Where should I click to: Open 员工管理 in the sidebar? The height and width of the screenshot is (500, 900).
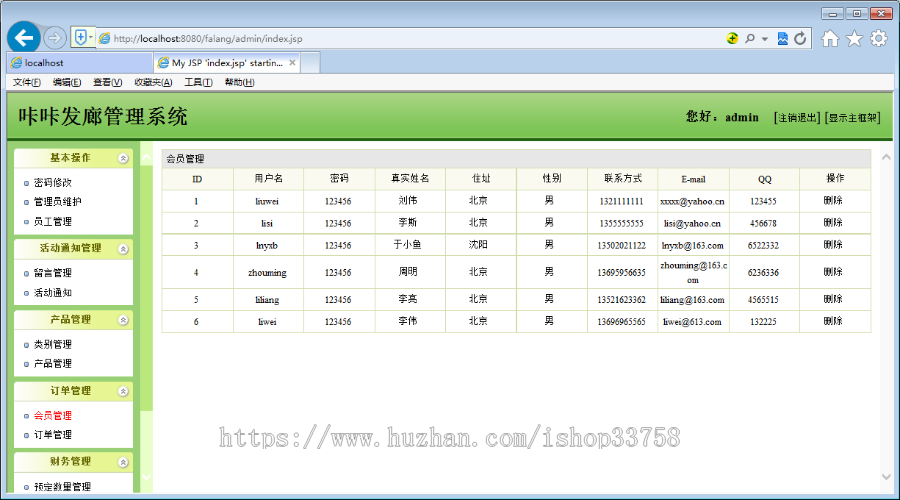(x=52, y=222)
